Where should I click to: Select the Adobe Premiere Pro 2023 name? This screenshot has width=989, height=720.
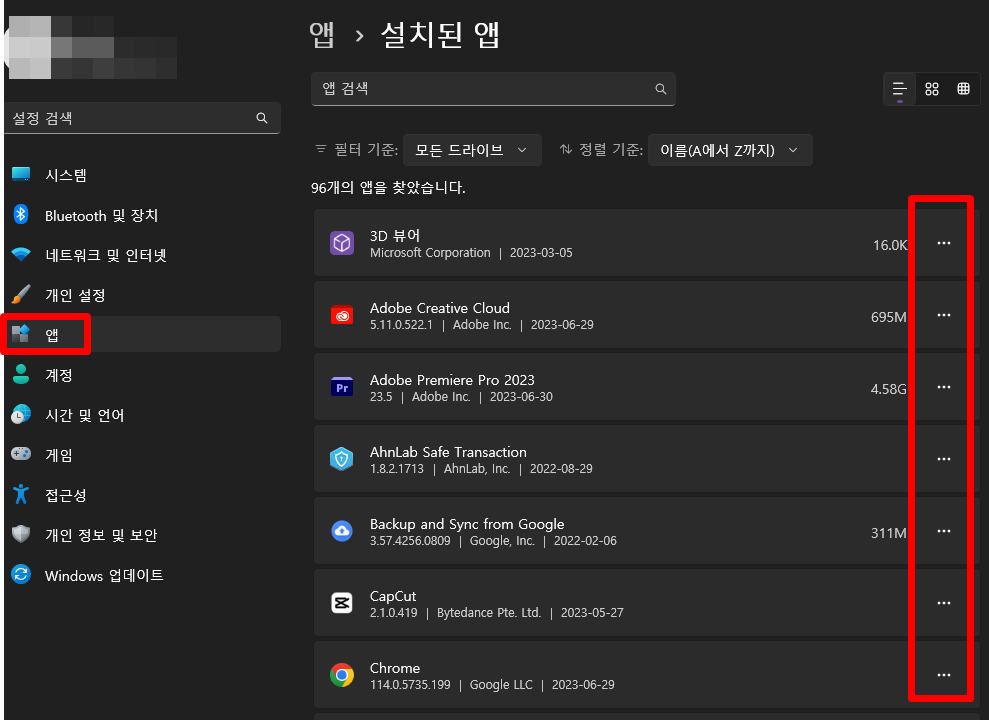pyautogui.click(x=452, y=380)
